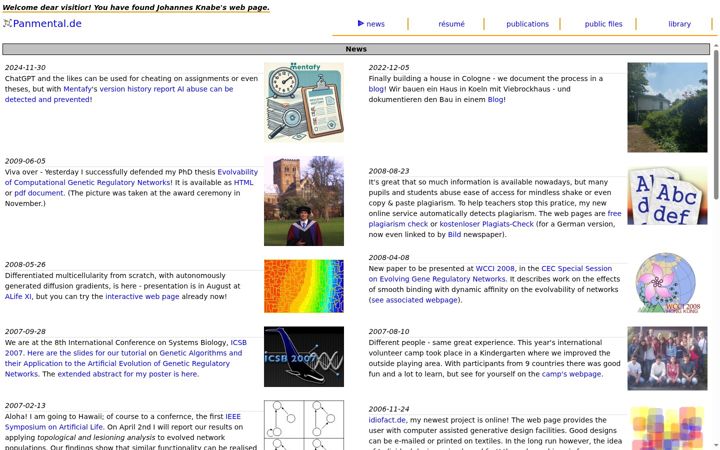Open the ICSB 2007 logo image
This screenshot has height=450, width=720.
304,357
